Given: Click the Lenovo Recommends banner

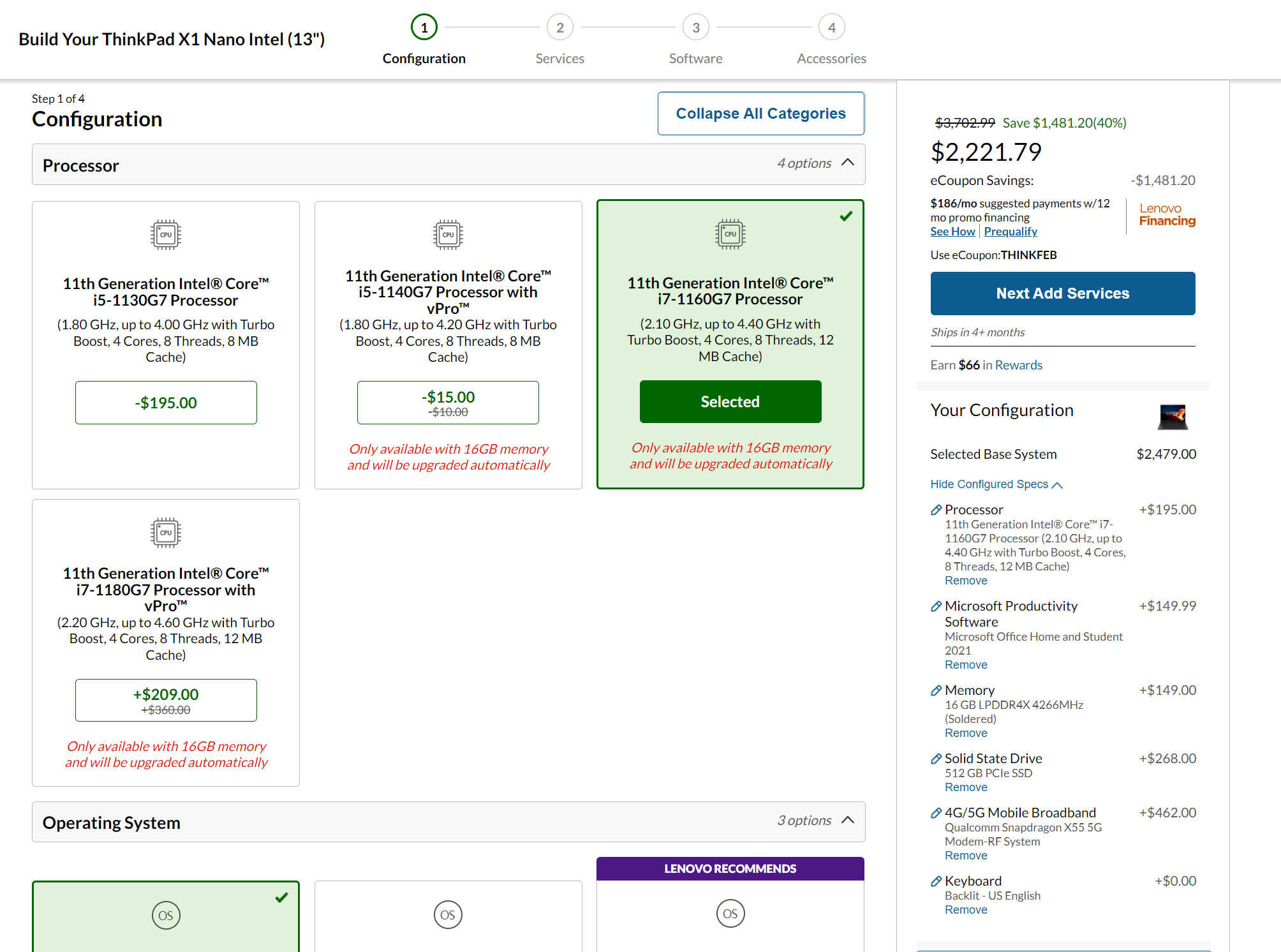Looking at the screenshot, I should (730, 868).
